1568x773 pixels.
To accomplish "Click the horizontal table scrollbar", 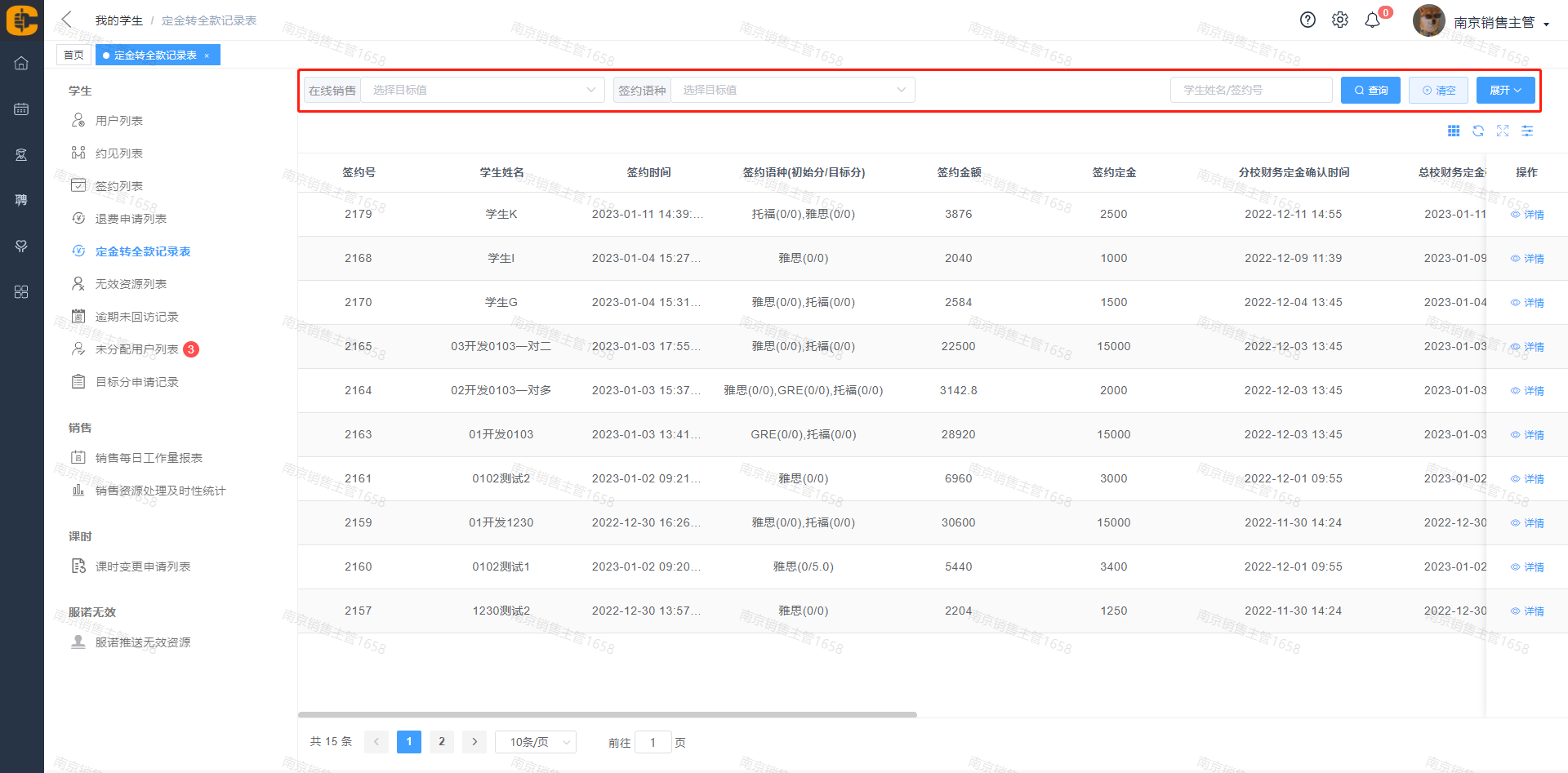I will pos(607,714).
